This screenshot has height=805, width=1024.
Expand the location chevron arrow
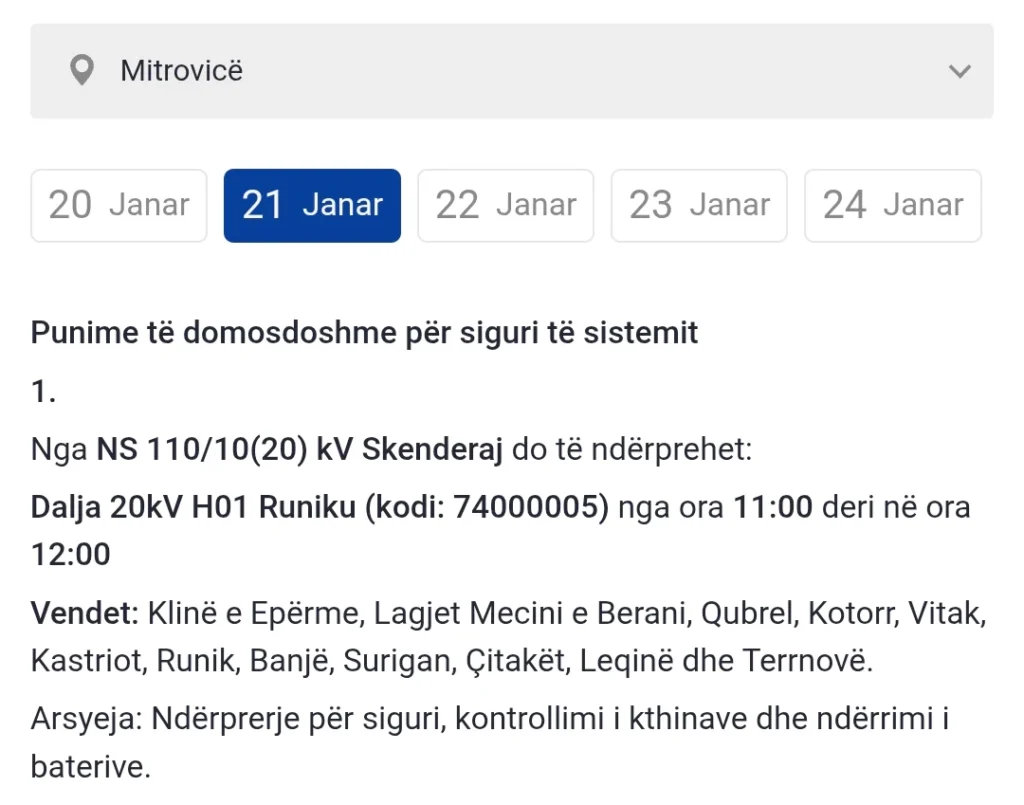pyautogui.click(x=960, y=71)
